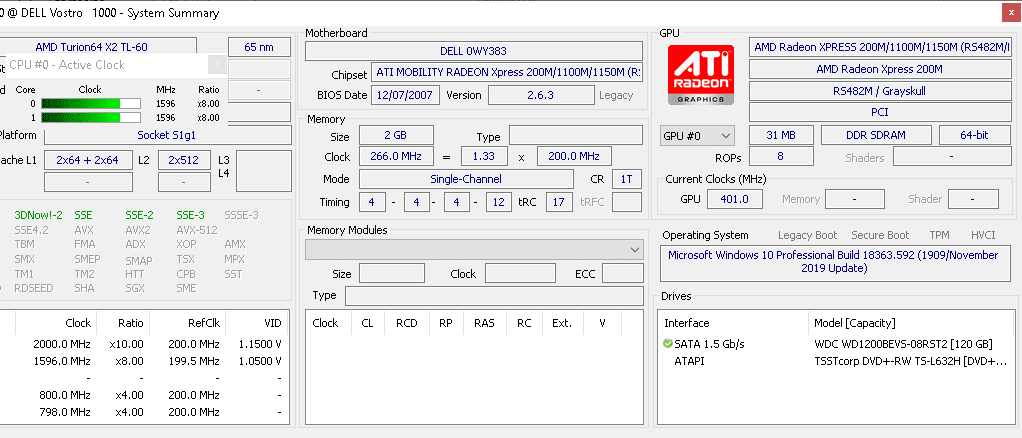1022x438 pixels.
Task: Click the 64-bit bus width field
Action: [974, 135]
